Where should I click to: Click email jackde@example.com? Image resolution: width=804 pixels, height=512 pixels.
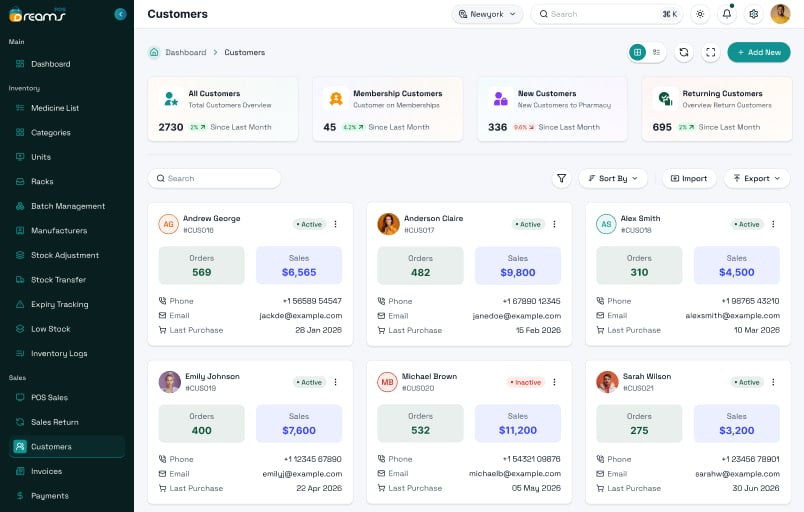pos(300,316)
